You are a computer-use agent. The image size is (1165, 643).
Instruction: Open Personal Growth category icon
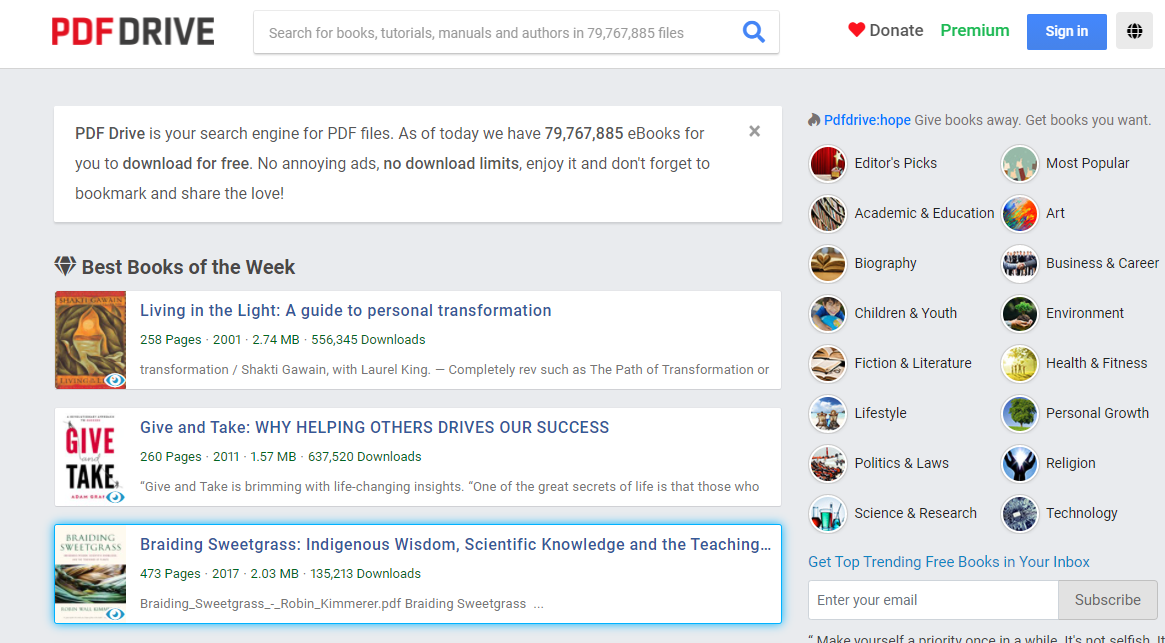pos(1019,413)
